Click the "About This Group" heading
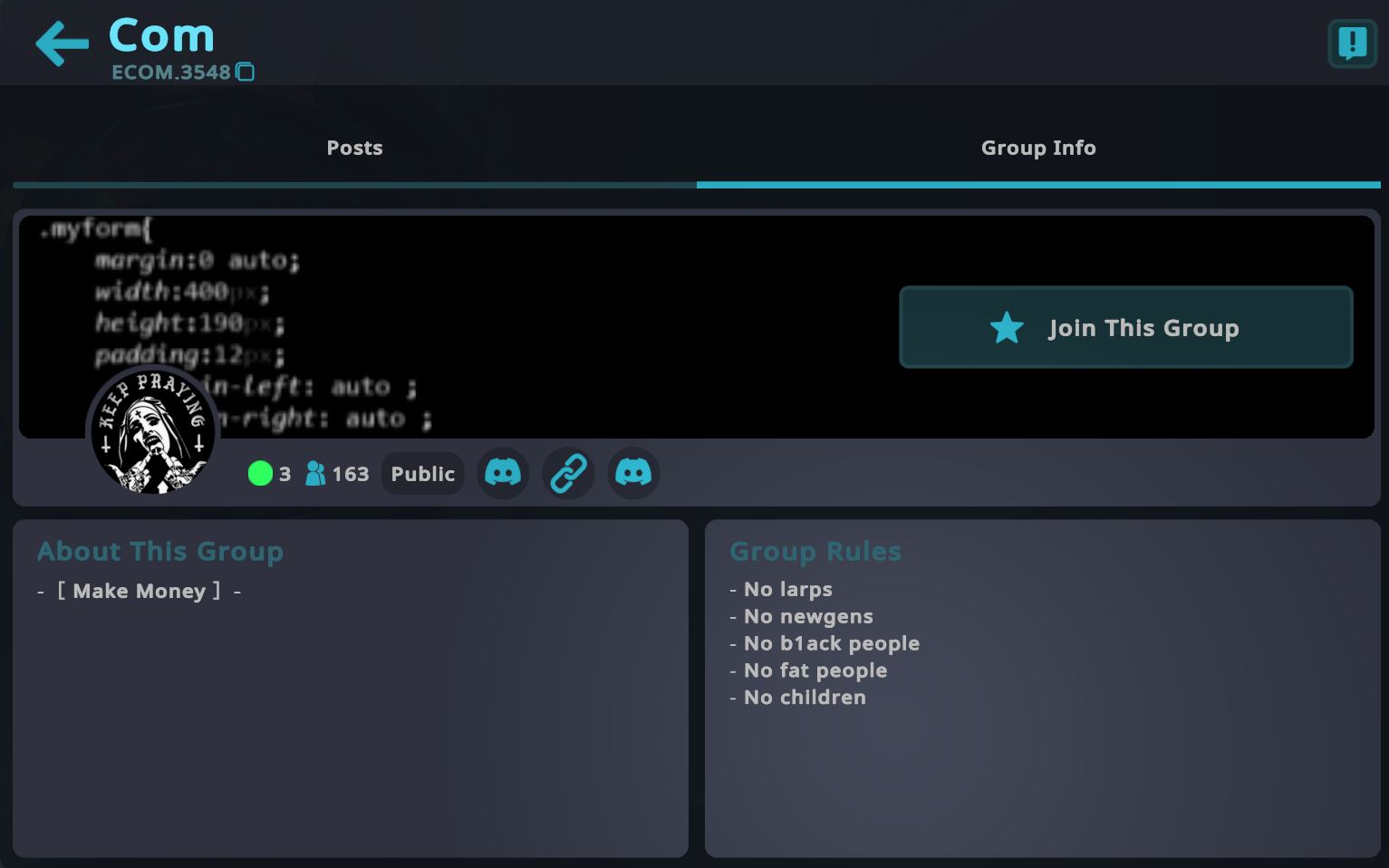The width and height of the screenshot is (1389, 868). point(160,551)
